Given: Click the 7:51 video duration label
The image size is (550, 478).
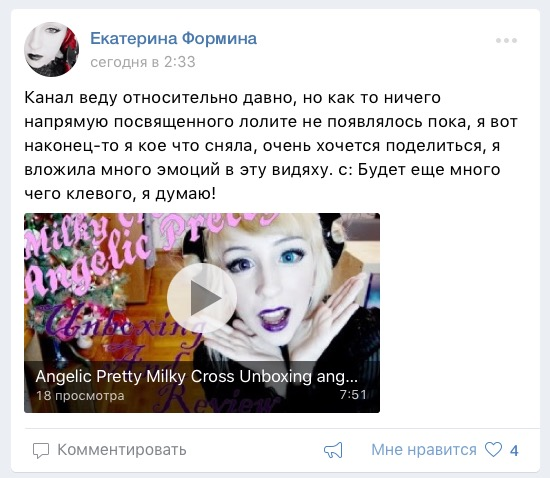Looking at the screenshot, I should point(353,395).
